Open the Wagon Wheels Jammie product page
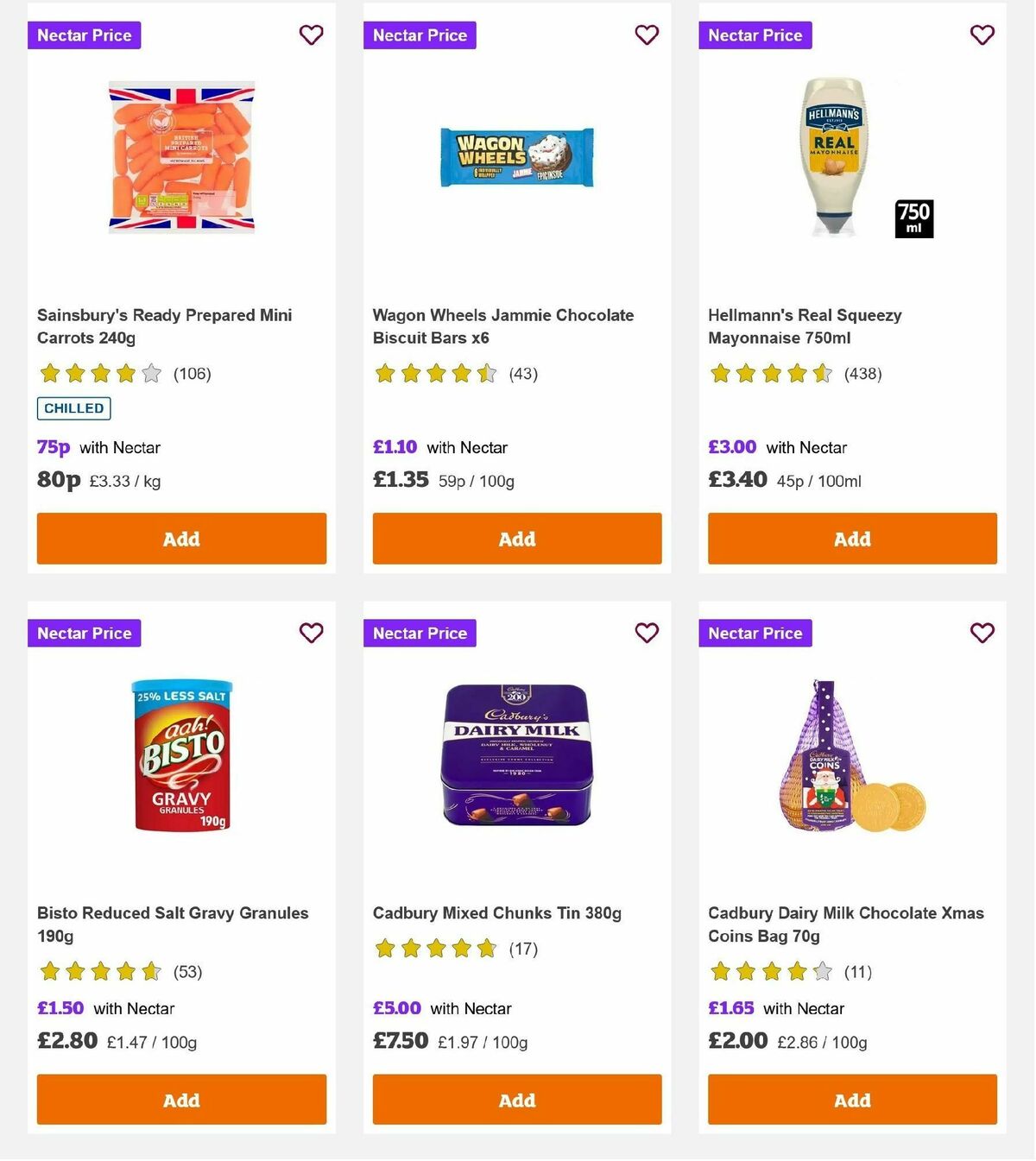Screen dimensions: 1036x1161 tap(502, 326)
